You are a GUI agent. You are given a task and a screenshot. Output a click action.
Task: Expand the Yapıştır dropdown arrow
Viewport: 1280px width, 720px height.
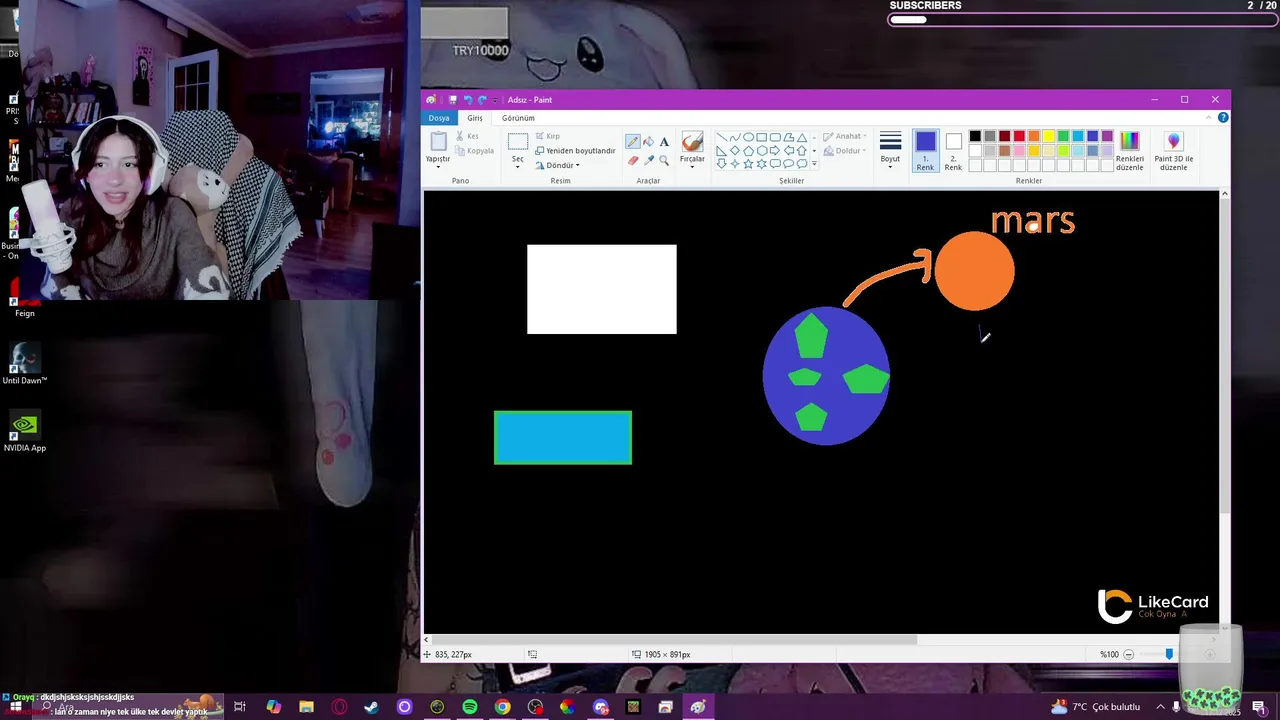tap(438, 167)
